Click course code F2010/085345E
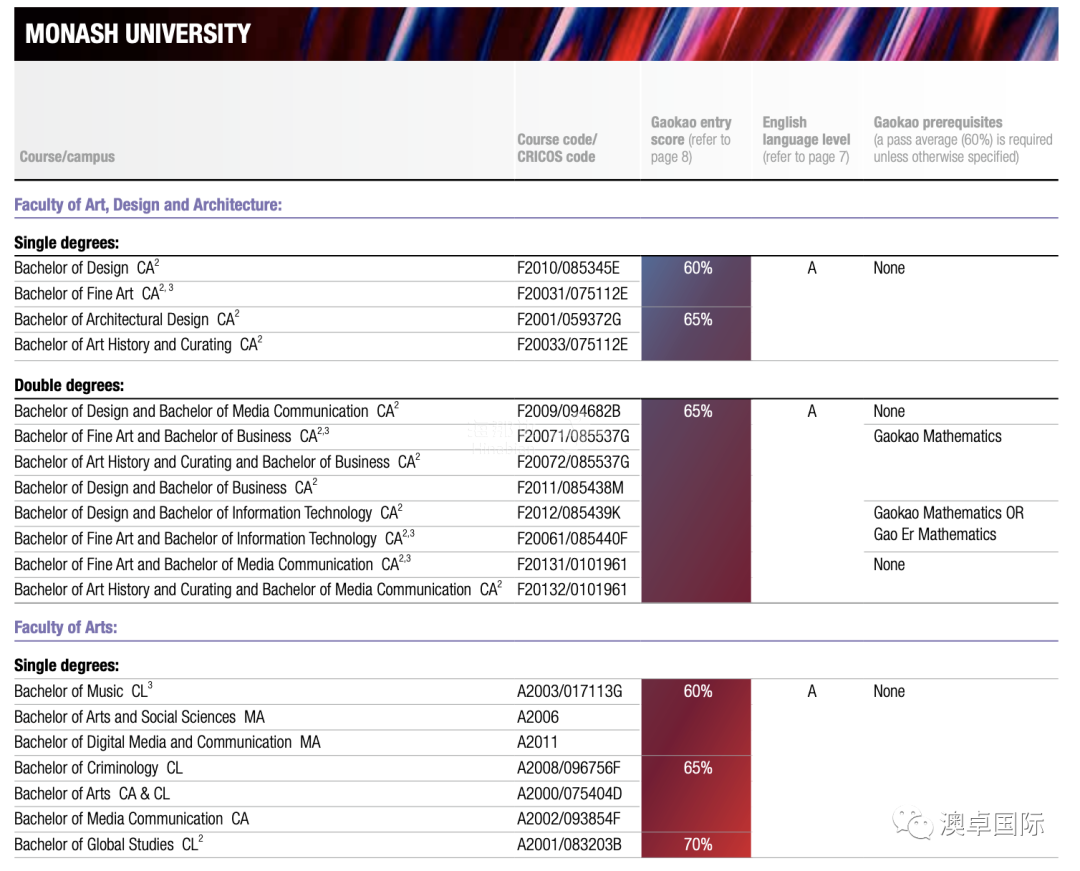The image size is (1080, 871). pos(568,268)
